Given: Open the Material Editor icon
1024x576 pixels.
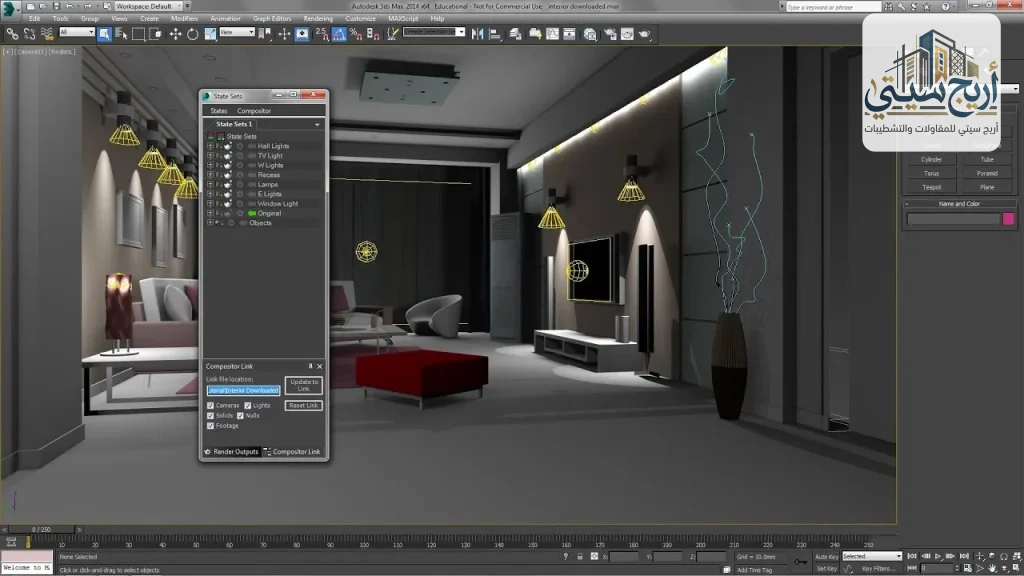Looking at the screenshot, I should (590, 35).
